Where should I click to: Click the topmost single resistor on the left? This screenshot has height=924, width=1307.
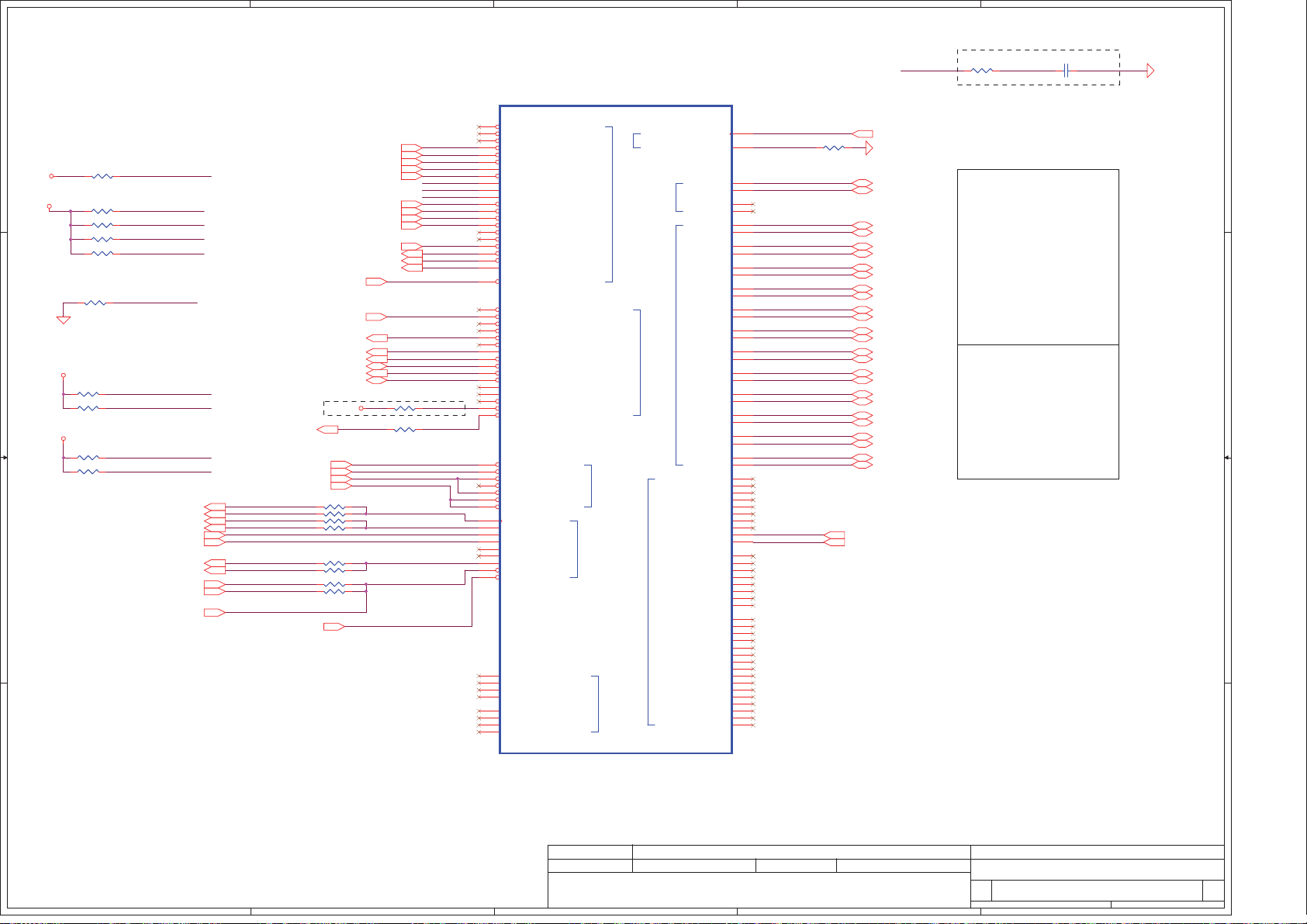(102, 176)
